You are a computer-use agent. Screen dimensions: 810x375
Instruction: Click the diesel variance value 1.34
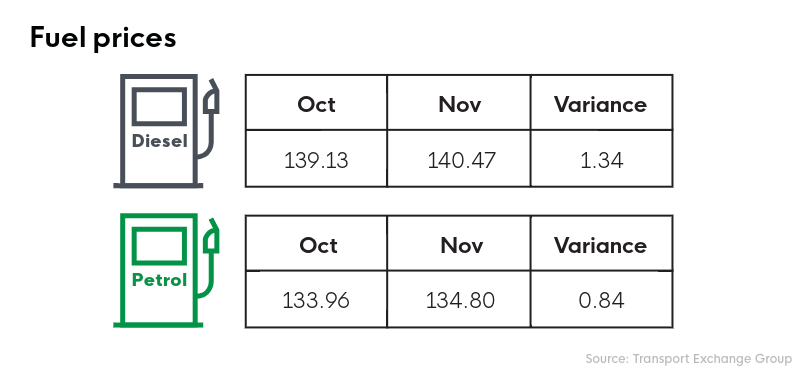(601, 160)
